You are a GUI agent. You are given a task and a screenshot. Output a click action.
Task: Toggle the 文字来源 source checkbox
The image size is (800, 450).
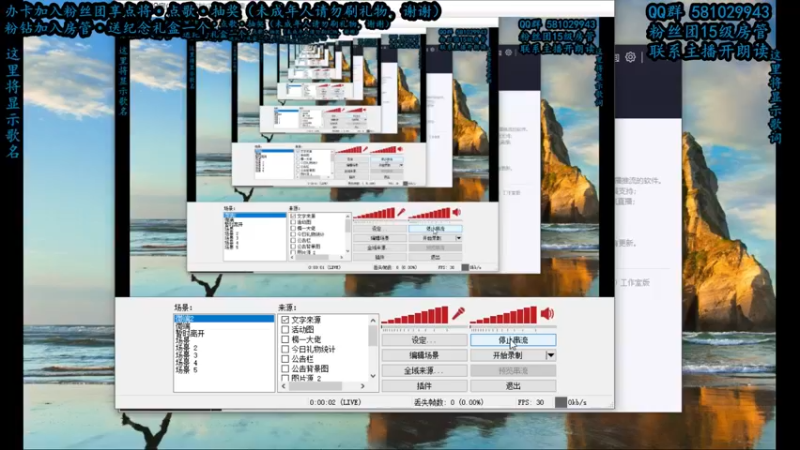pyautogui.click(x=285, y=320)
